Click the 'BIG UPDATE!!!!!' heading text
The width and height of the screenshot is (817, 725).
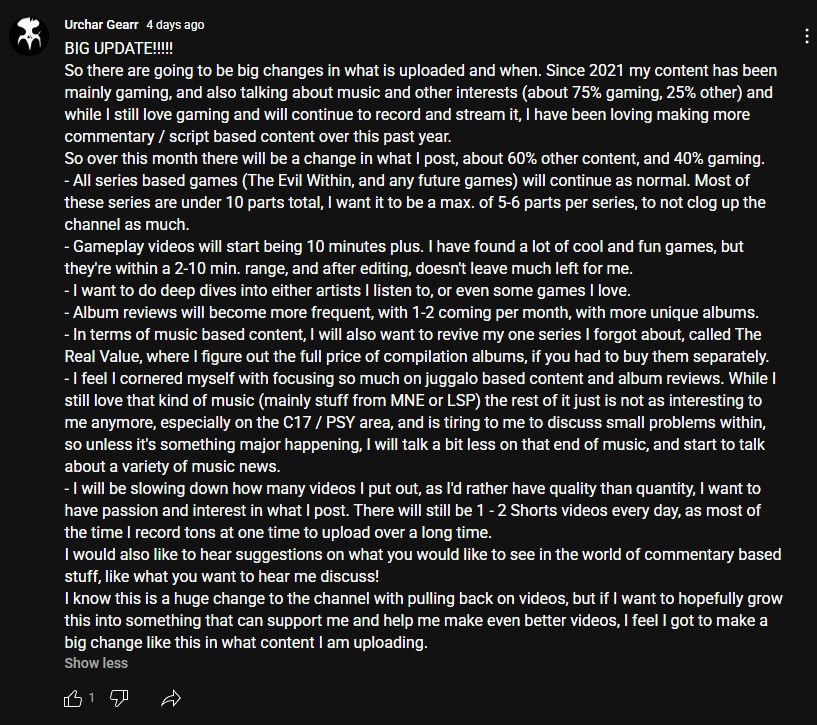click(119, 48)
